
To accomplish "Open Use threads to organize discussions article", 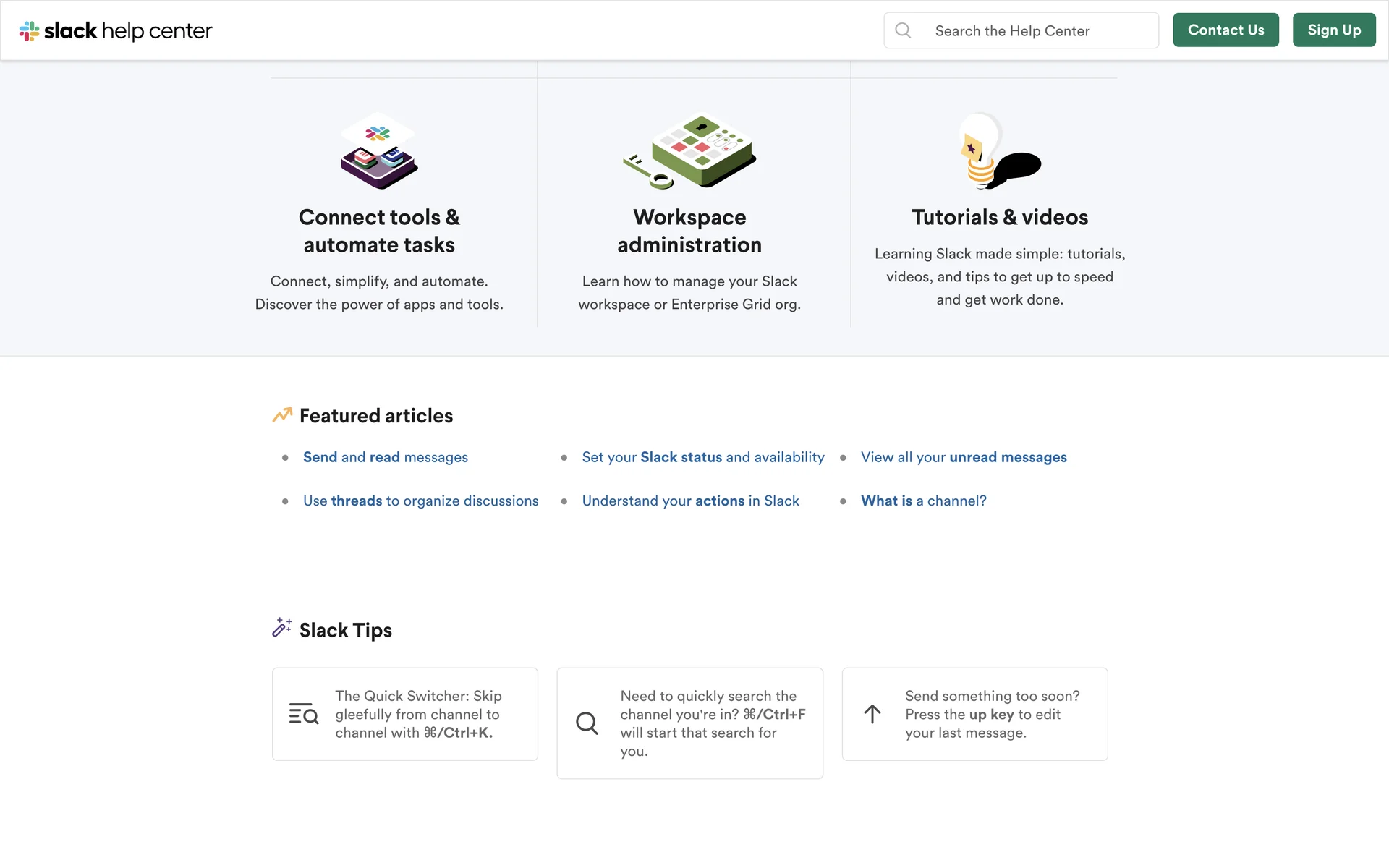I will point(420,501).
